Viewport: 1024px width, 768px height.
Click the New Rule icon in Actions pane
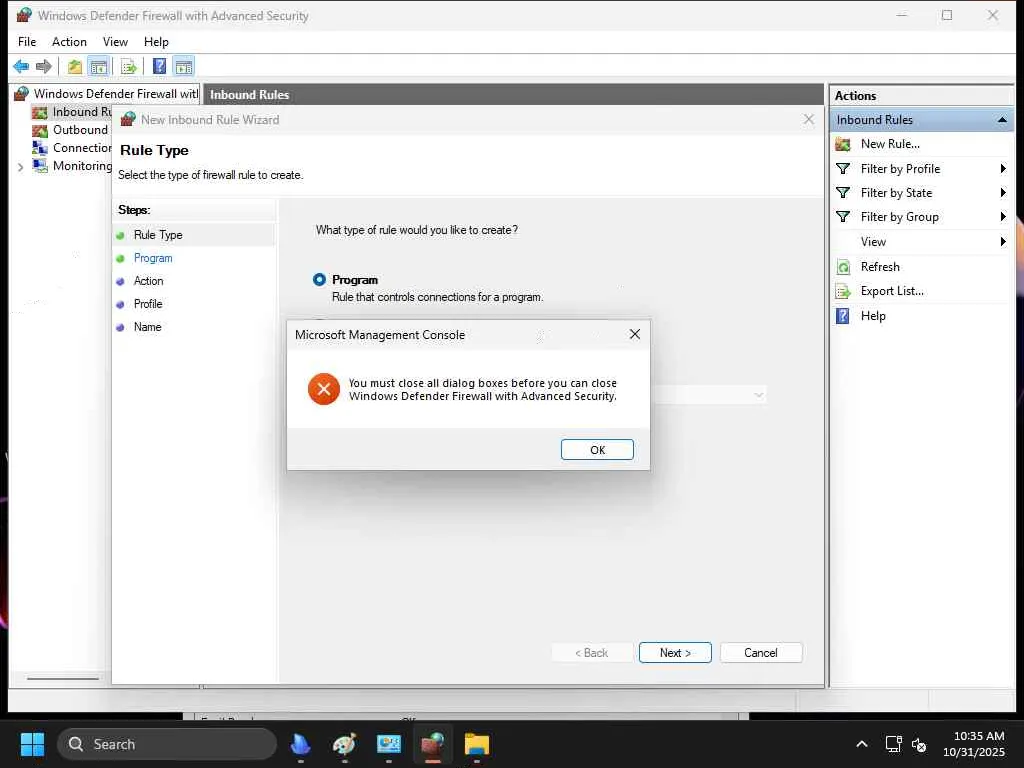click(843, 144)
